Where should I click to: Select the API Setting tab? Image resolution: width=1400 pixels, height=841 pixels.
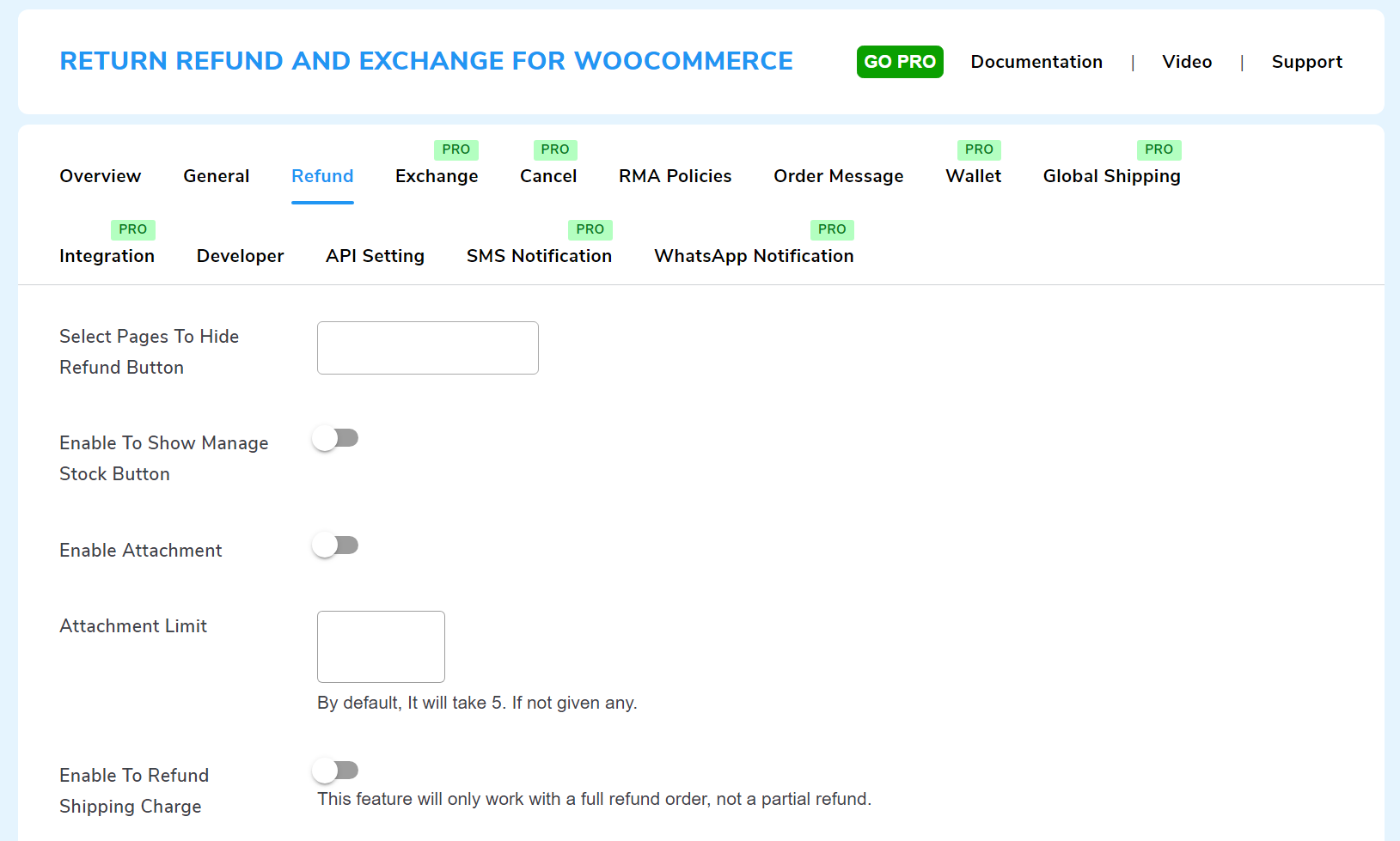375,255
